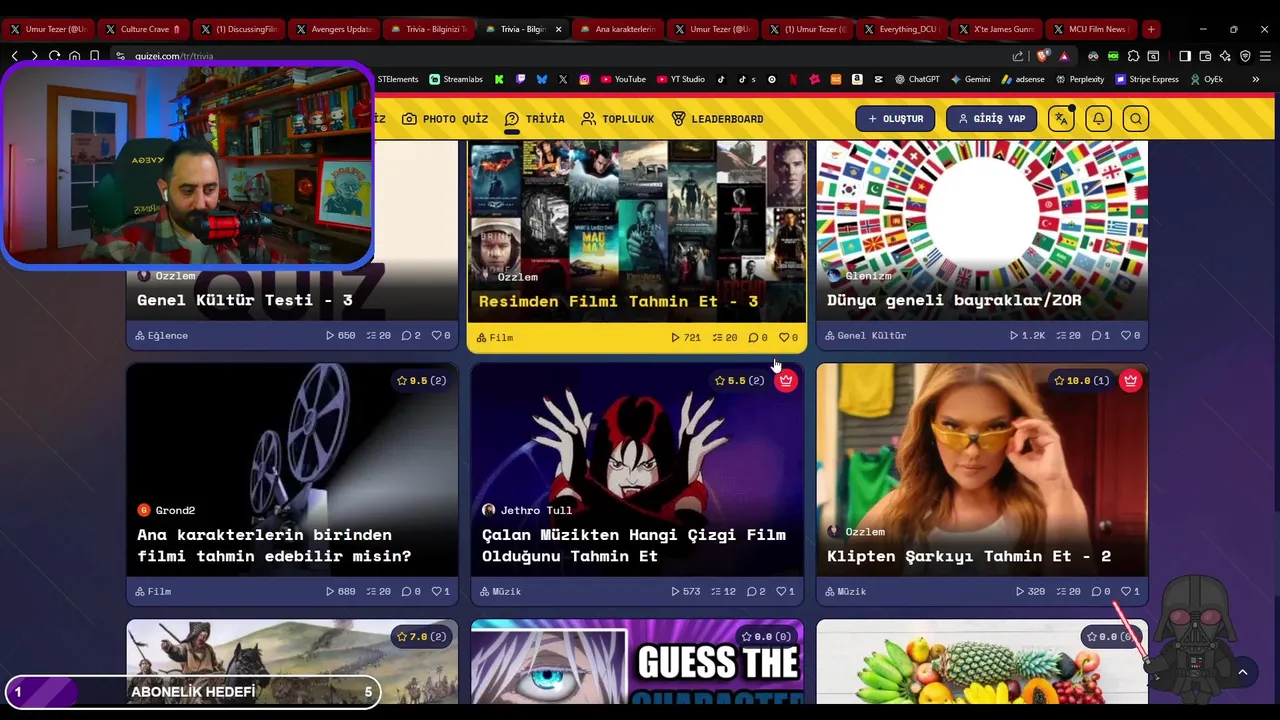Screen dimensions: 1280x720
Task: Open the Streamlabs bookmark
Action: (456, 79)
